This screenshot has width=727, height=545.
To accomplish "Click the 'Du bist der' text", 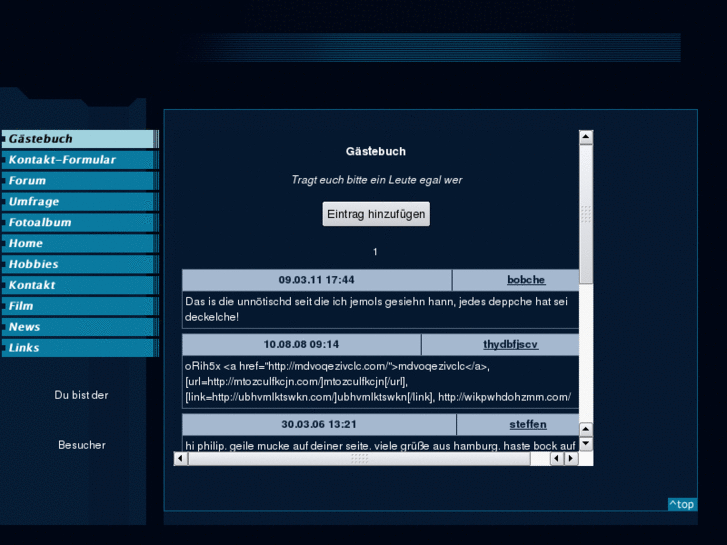I will [81, 395].
